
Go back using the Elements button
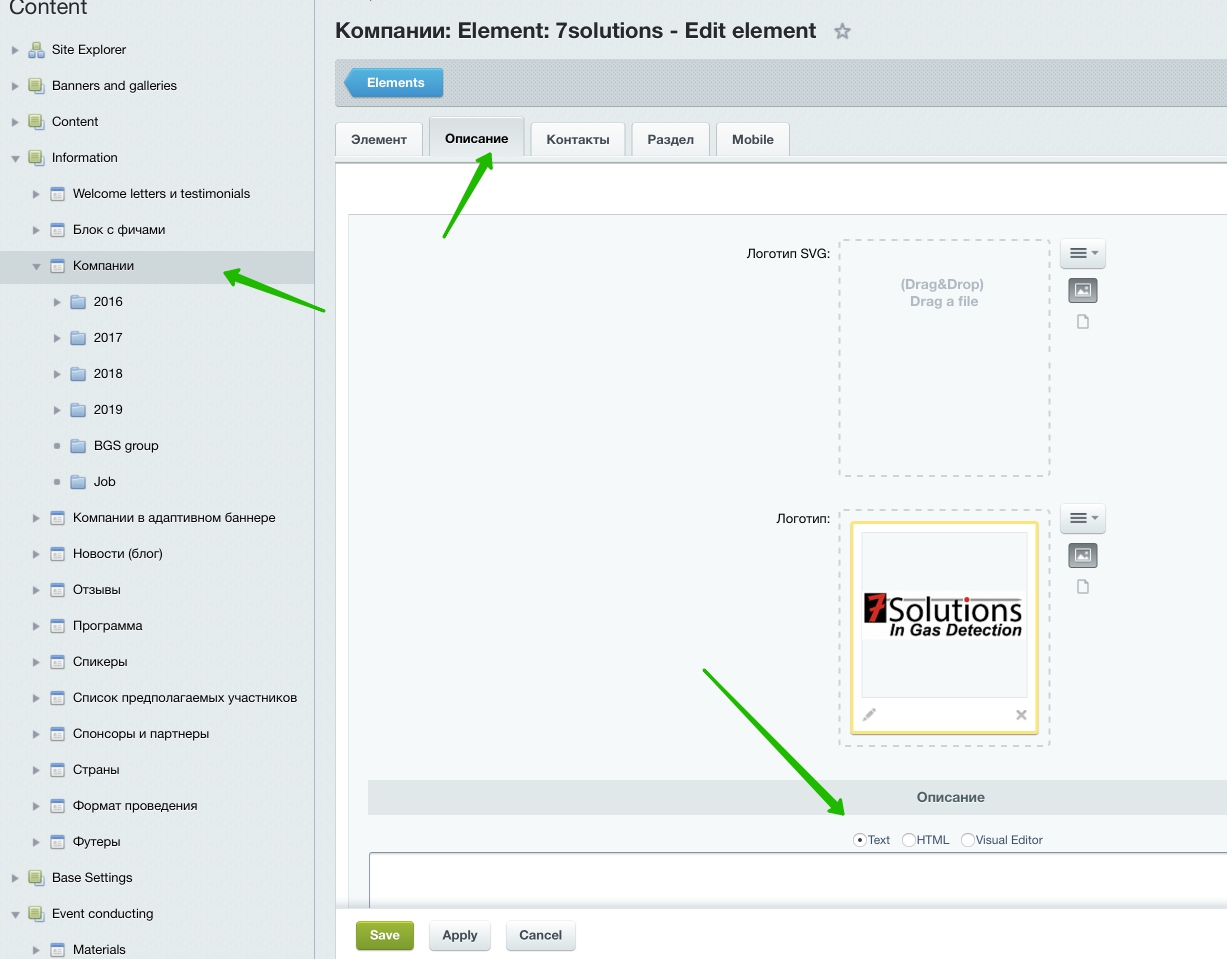[395, 83]
